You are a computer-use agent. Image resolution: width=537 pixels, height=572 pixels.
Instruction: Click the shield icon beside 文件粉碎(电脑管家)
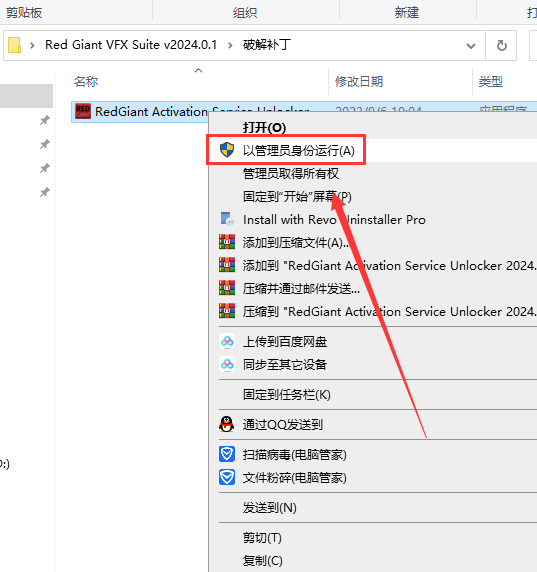click(x=227, y=477)
